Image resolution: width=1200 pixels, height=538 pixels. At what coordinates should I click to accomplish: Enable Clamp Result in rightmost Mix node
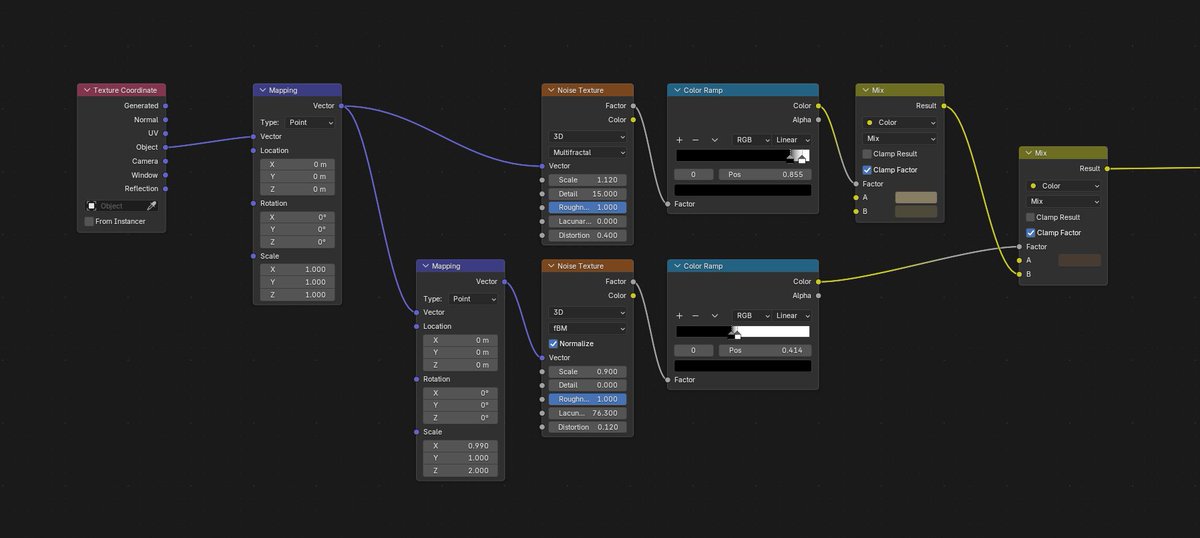(1030, 217)
